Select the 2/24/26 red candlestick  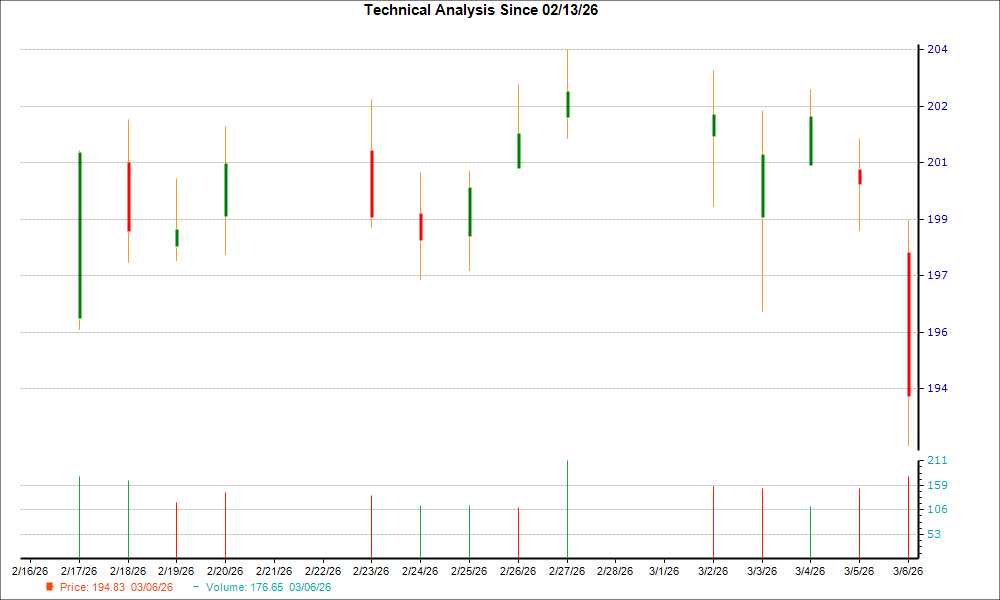coord(421,227)
